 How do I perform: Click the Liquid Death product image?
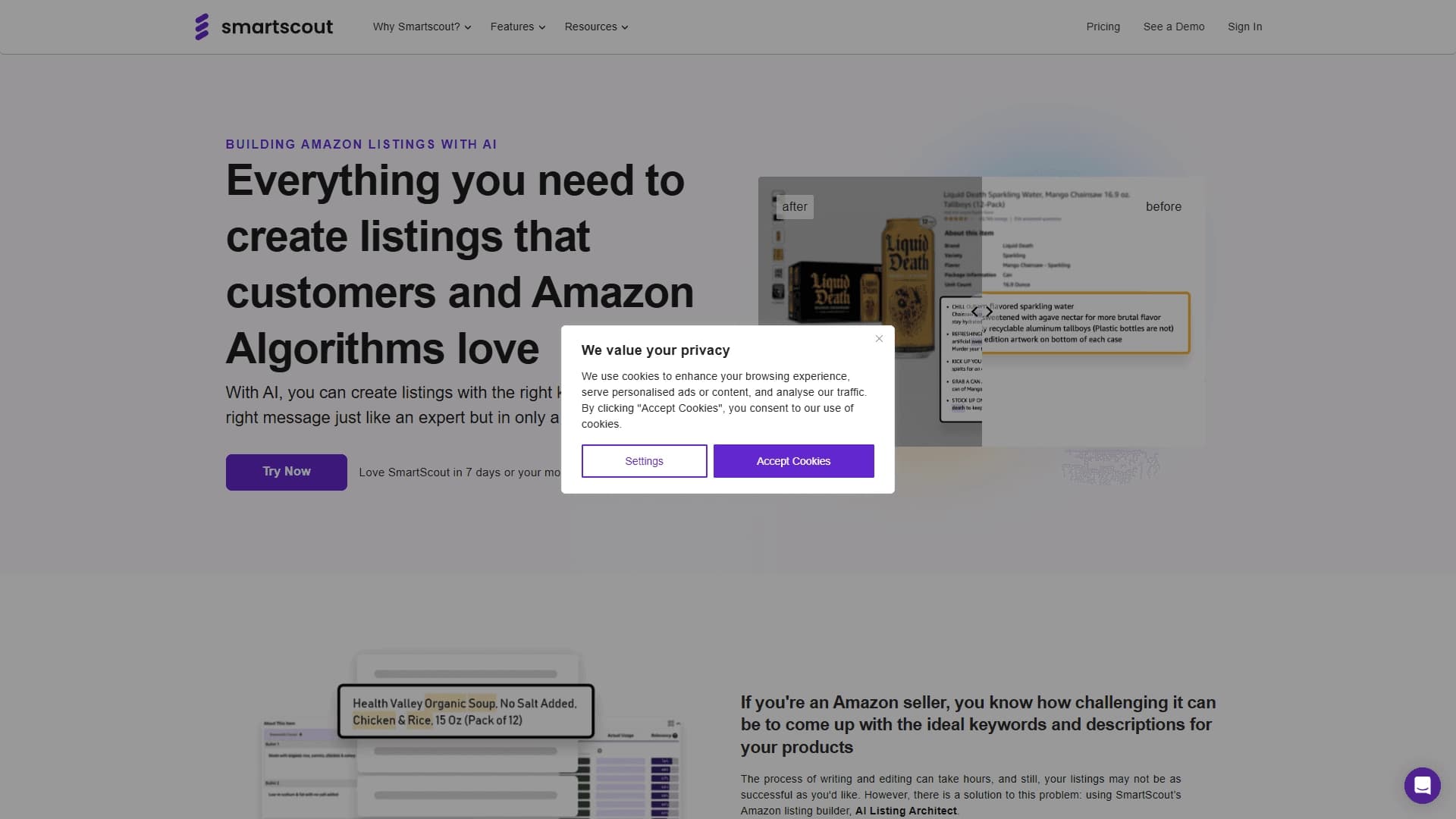861,286
